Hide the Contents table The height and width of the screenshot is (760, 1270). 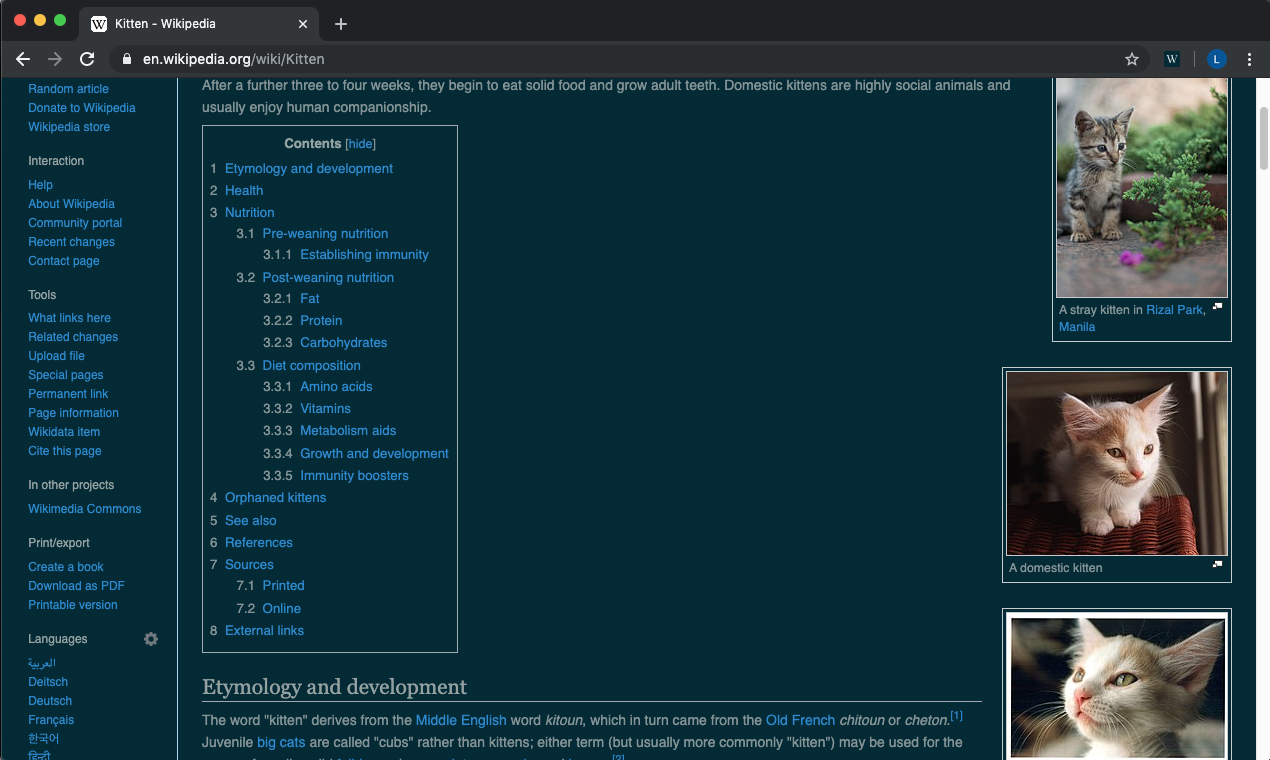pyautogui.click(x=359, y=143)
